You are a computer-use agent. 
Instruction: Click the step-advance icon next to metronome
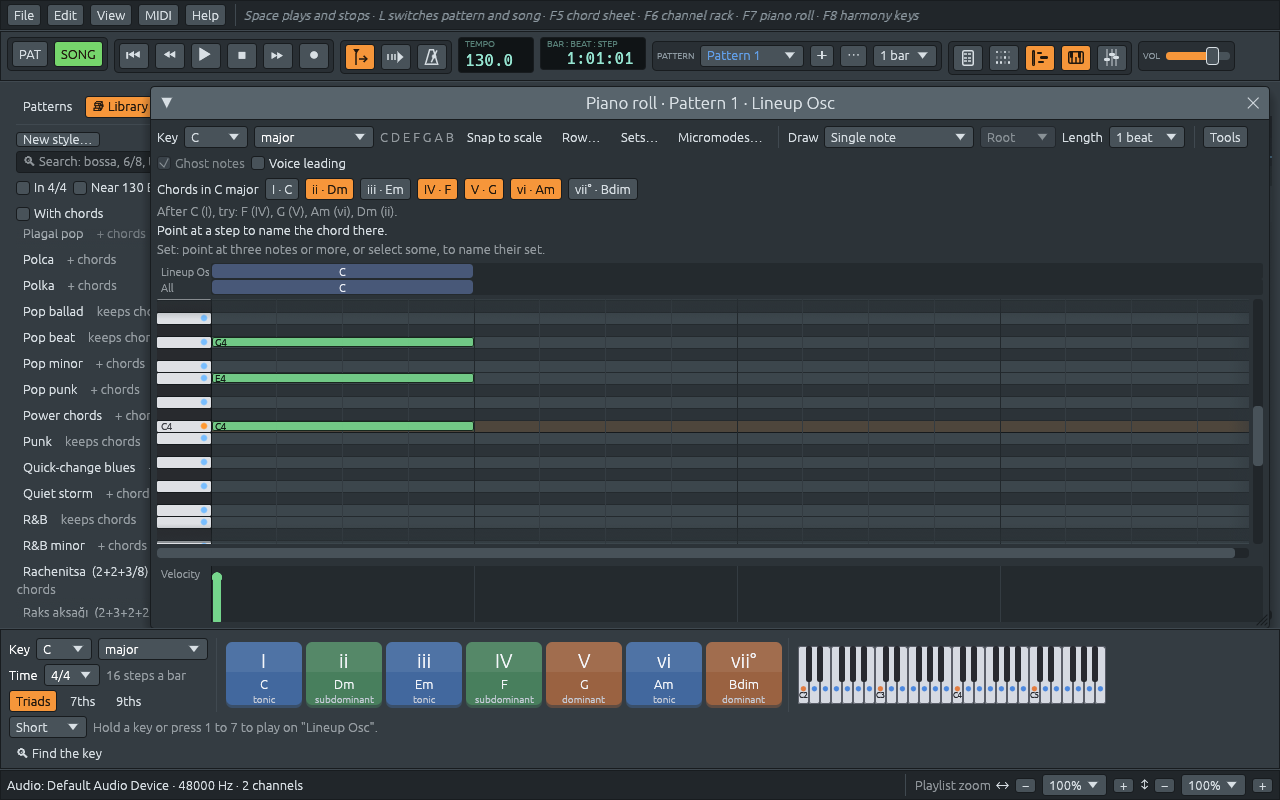coord(396,57)
